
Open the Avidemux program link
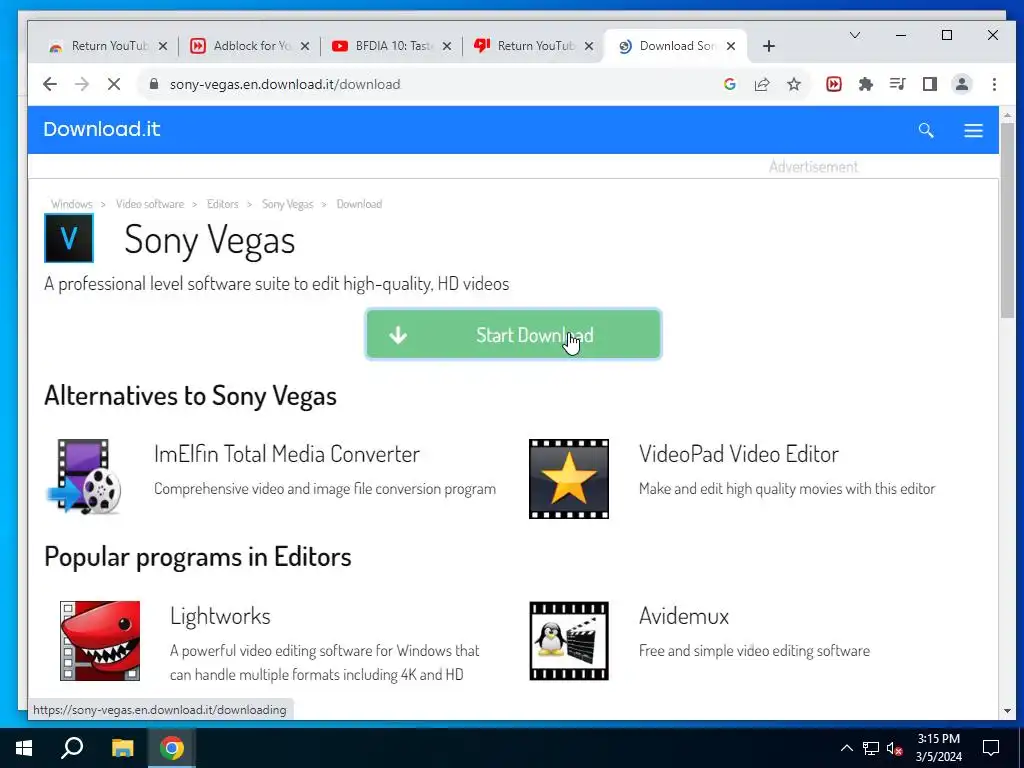pyautogui.click(x=684, y=616)
